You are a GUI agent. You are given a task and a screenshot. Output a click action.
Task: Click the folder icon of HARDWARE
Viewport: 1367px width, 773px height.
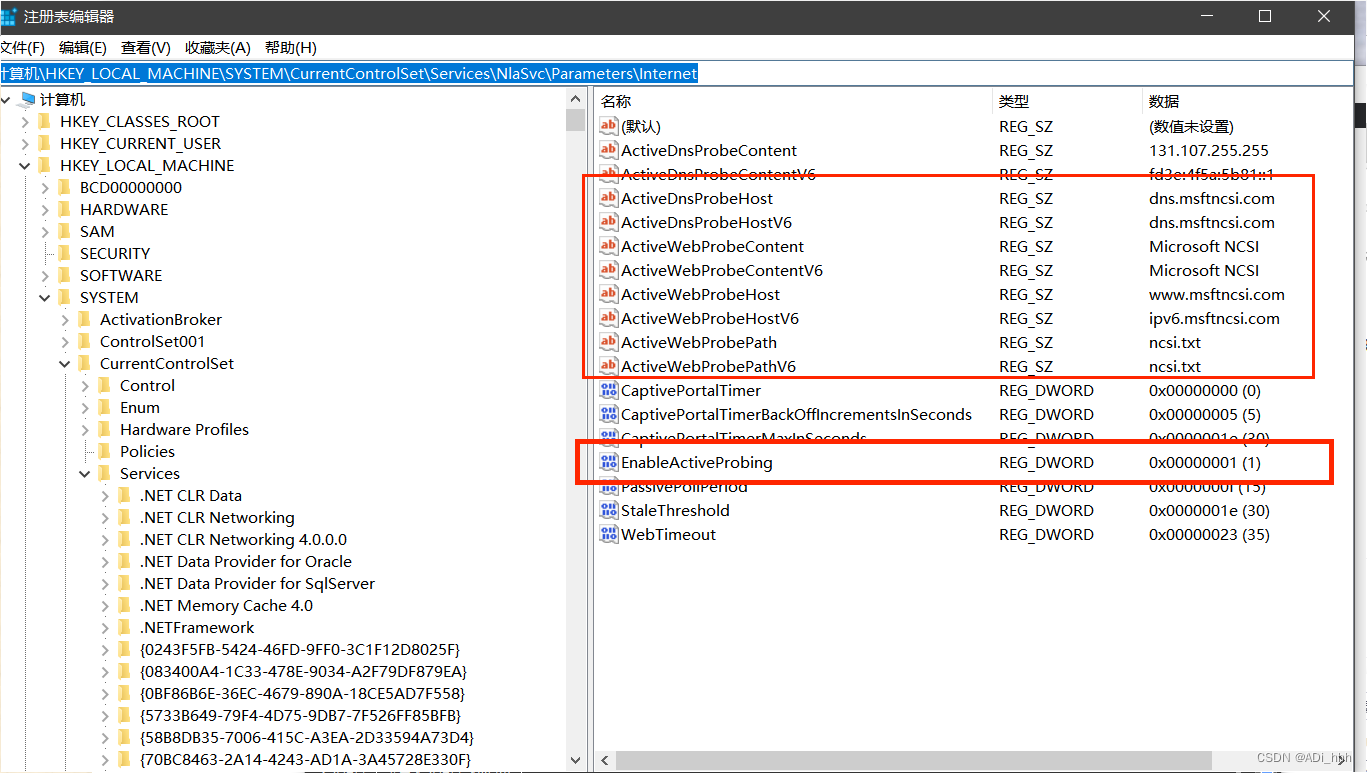[x=64, y=209]
